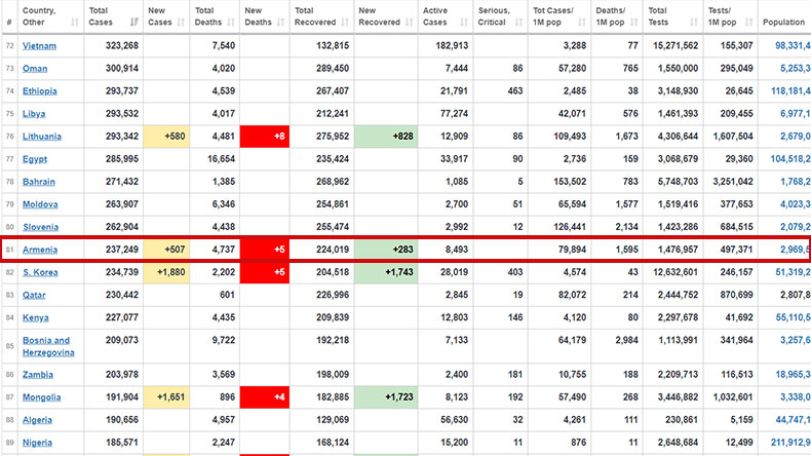Click the # rank column header
Viewport: 811px width, 456px height.
[9, 22]
